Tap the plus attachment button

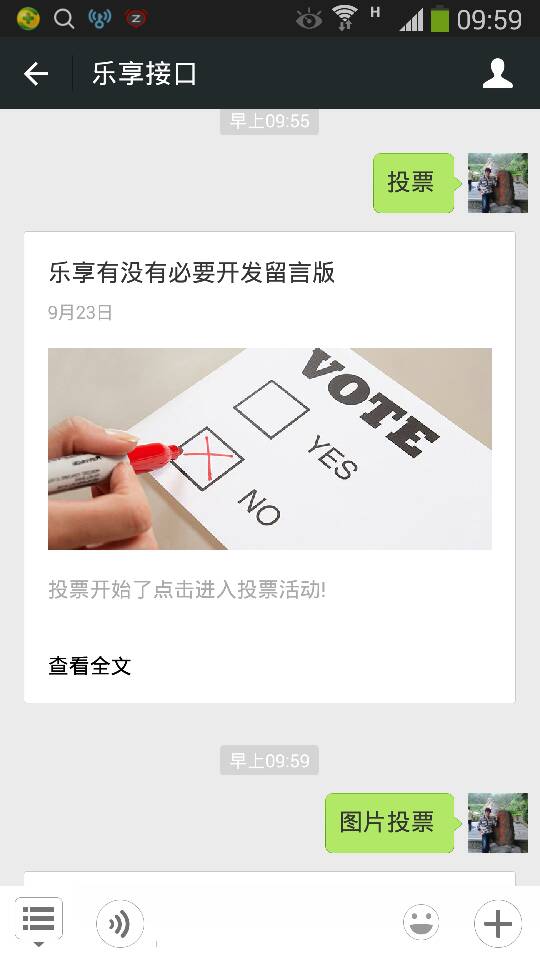tap(498, 923)
